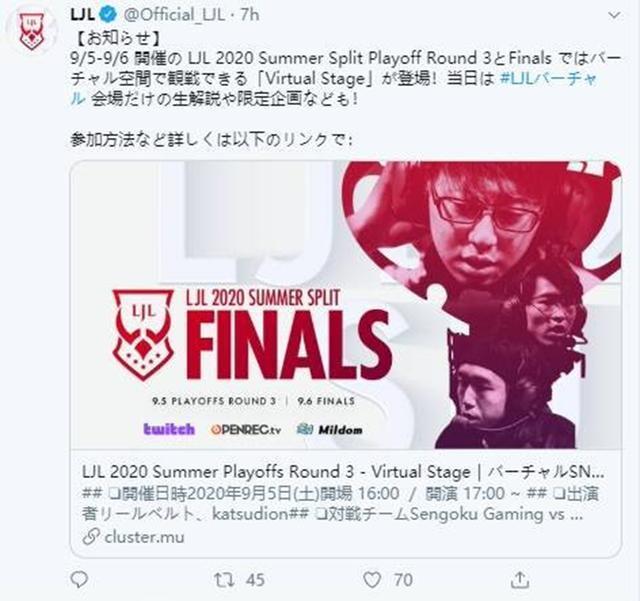
Task: Open the tweet options chevron menu
Action: (614, 16)
